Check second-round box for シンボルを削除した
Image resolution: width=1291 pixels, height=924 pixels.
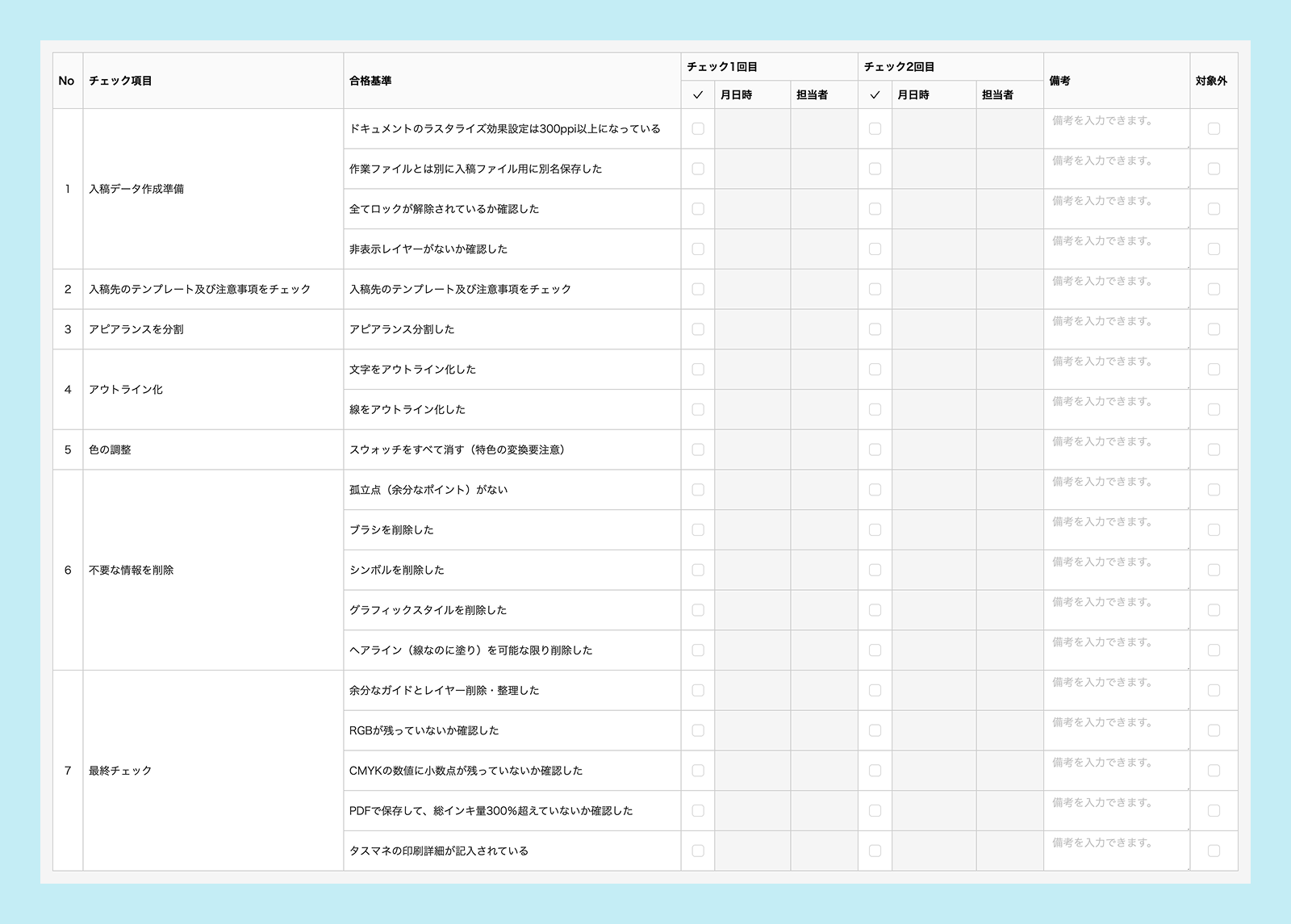pos(875,570)
